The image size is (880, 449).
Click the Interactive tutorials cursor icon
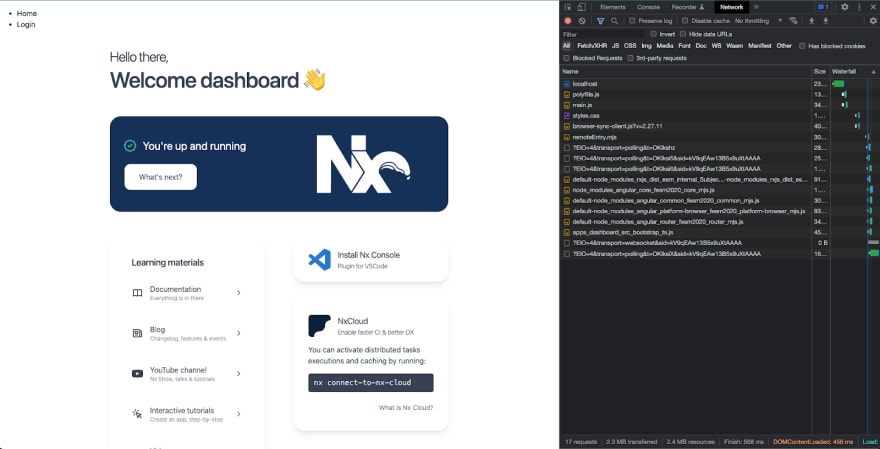pos(137,414)
